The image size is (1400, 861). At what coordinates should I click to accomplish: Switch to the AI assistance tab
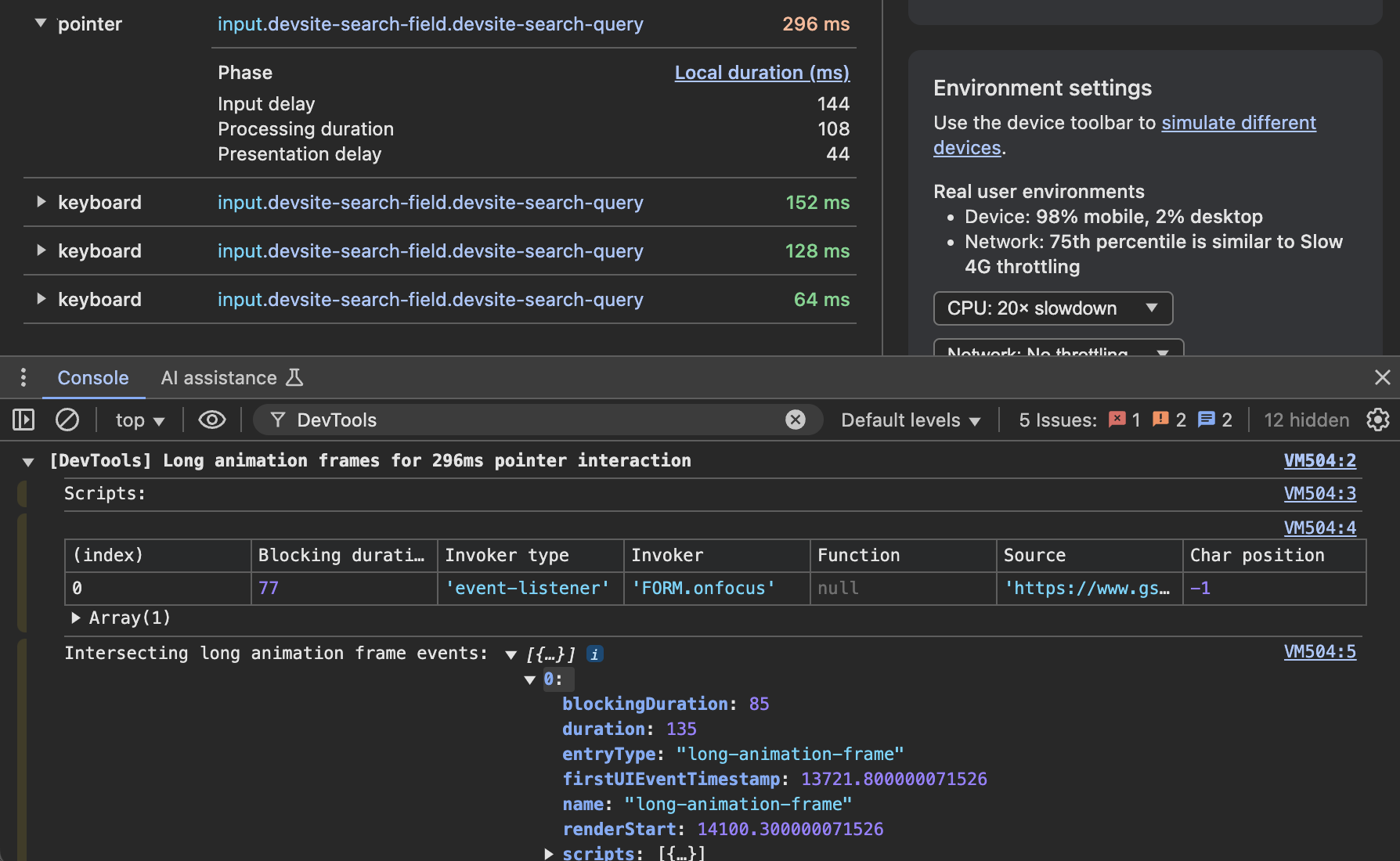point(232,378)
